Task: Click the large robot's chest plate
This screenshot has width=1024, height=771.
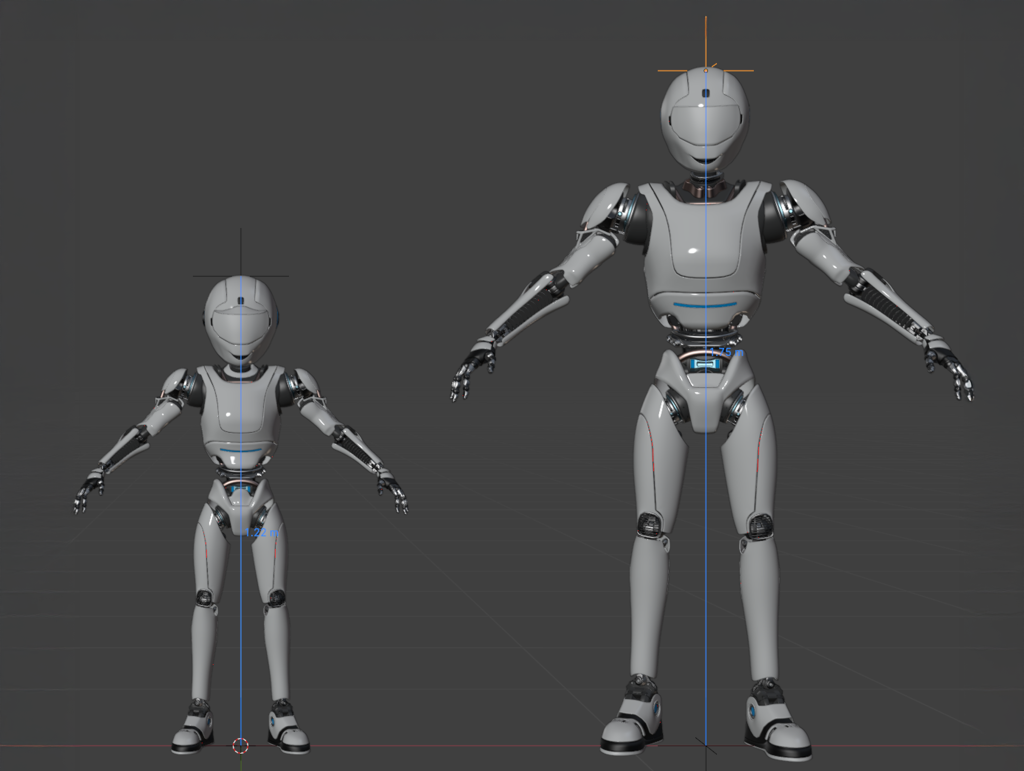Action: 705,245
